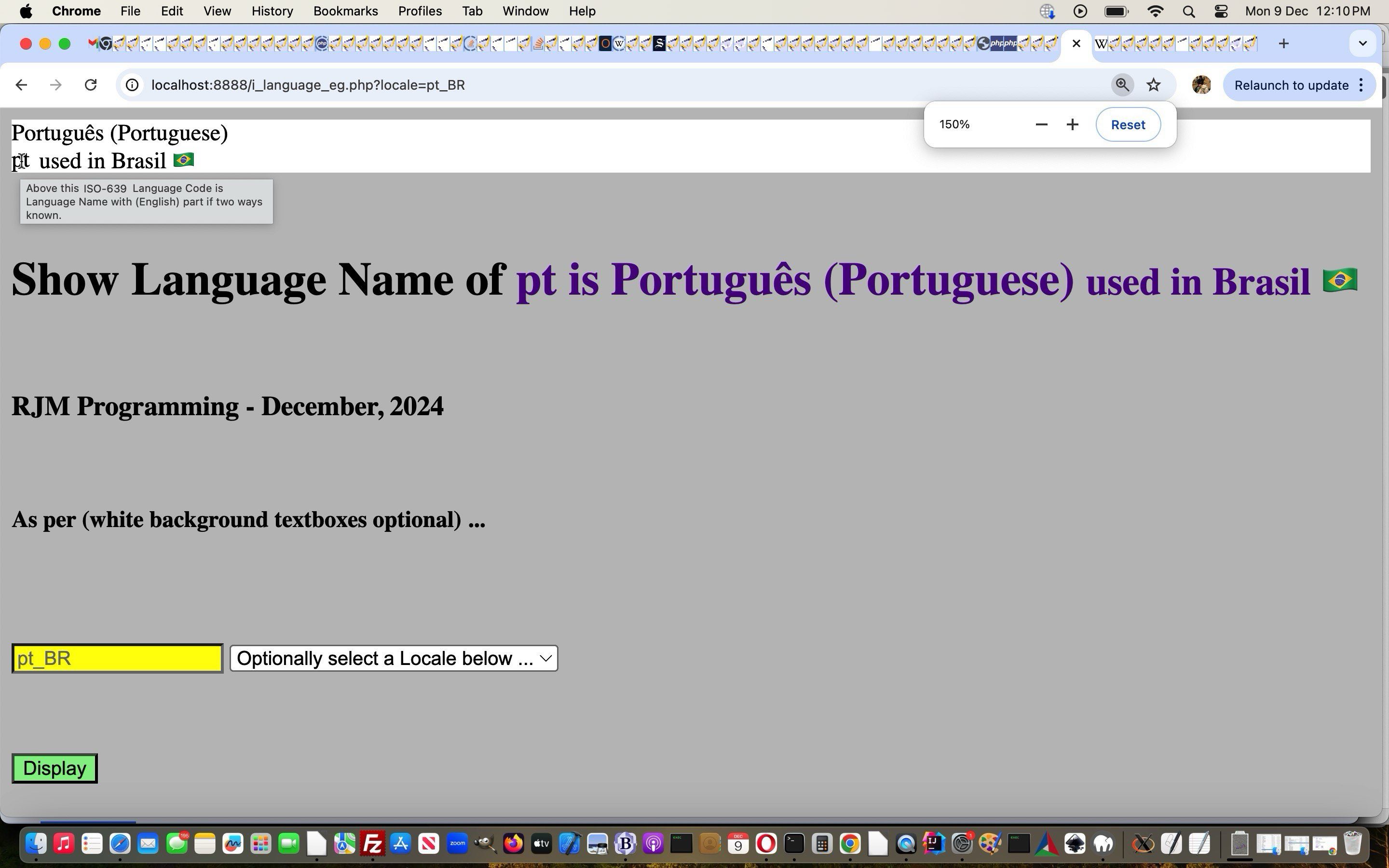Reload the current page
Screen dimensions: 1389x868
coord(91,85)
